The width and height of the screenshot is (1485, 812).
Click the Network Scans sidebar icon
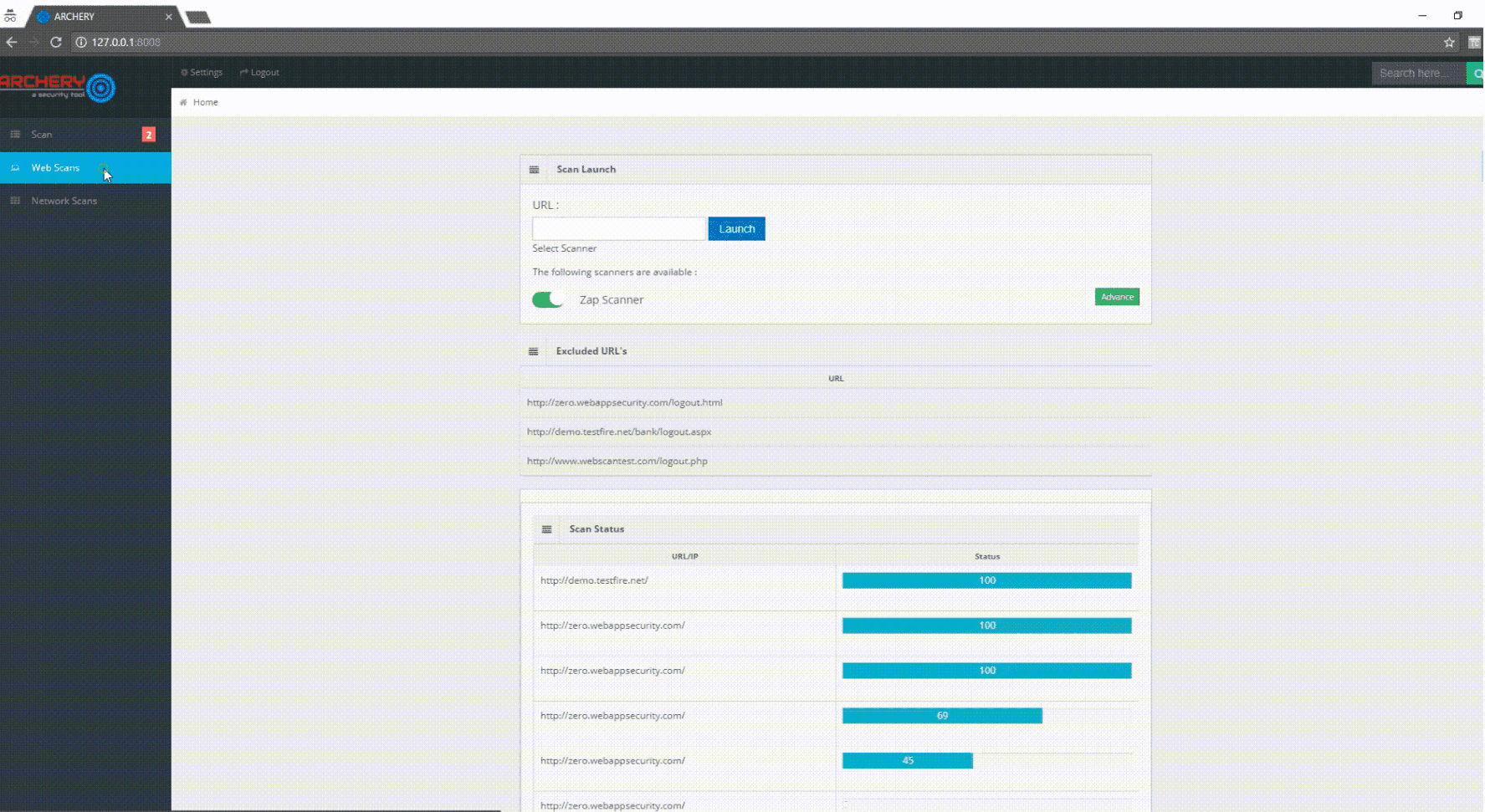point(15,201)
